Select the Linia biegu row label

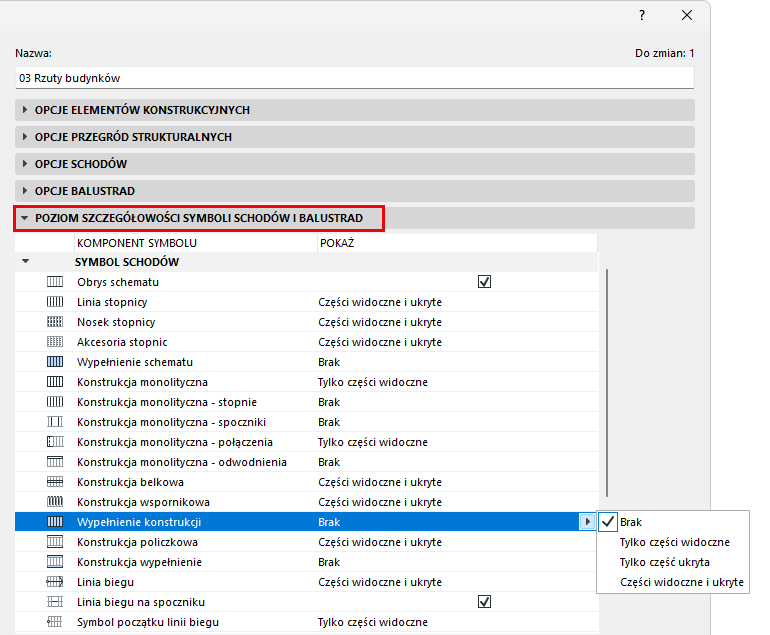(x=105, y=582)
